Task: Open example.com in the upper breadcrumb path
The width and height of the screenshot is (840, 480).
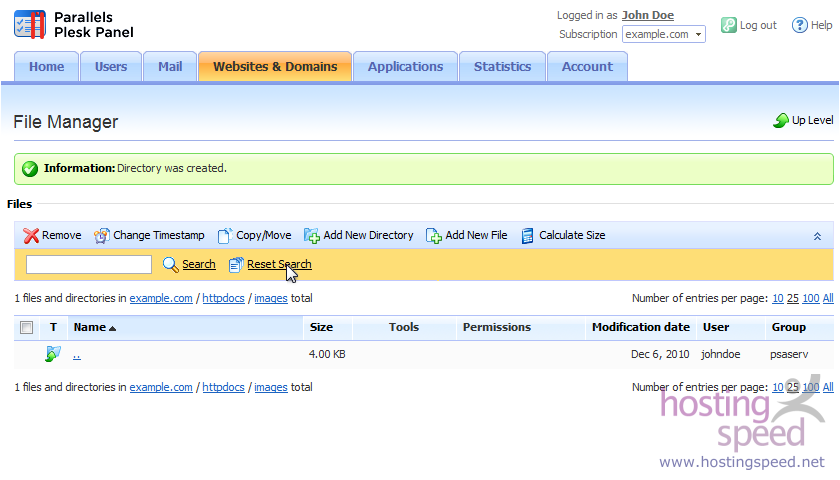Action: click(161, 298)
